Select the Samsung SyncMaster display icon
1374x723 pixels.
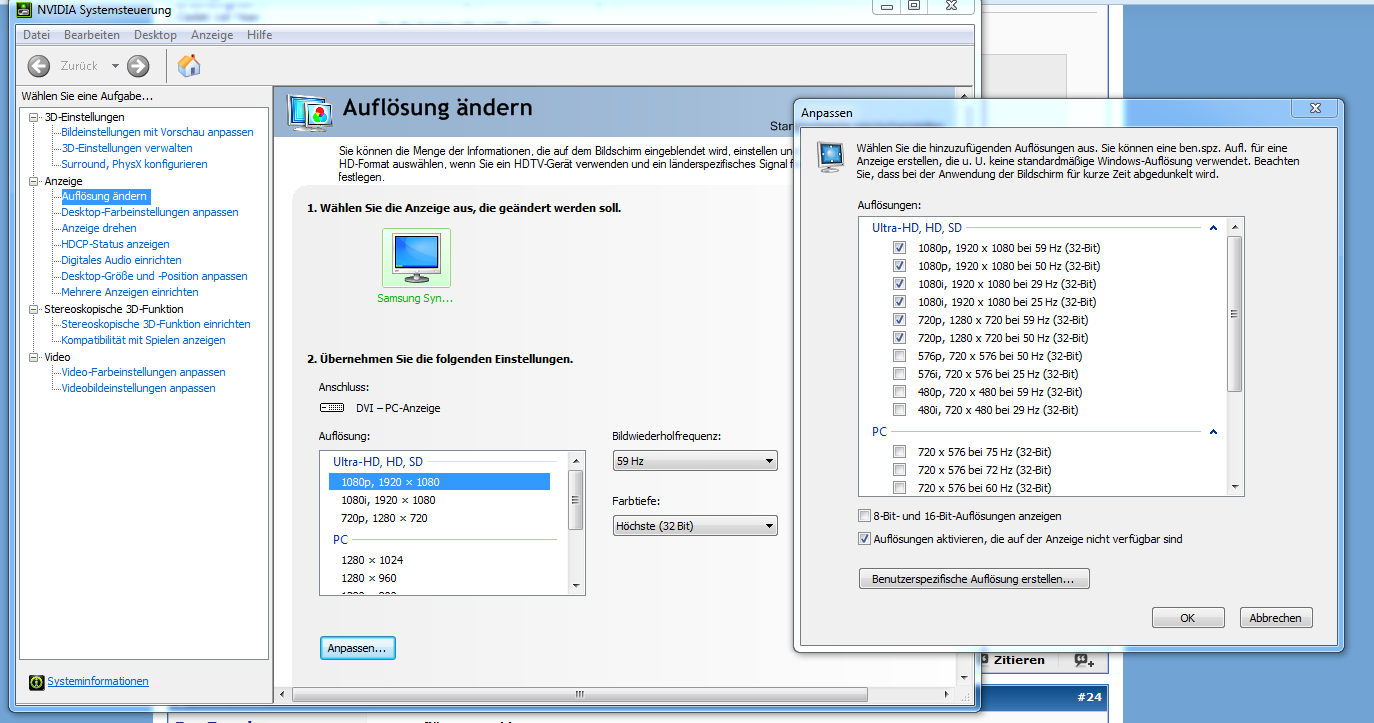click(x=415, y=257)
